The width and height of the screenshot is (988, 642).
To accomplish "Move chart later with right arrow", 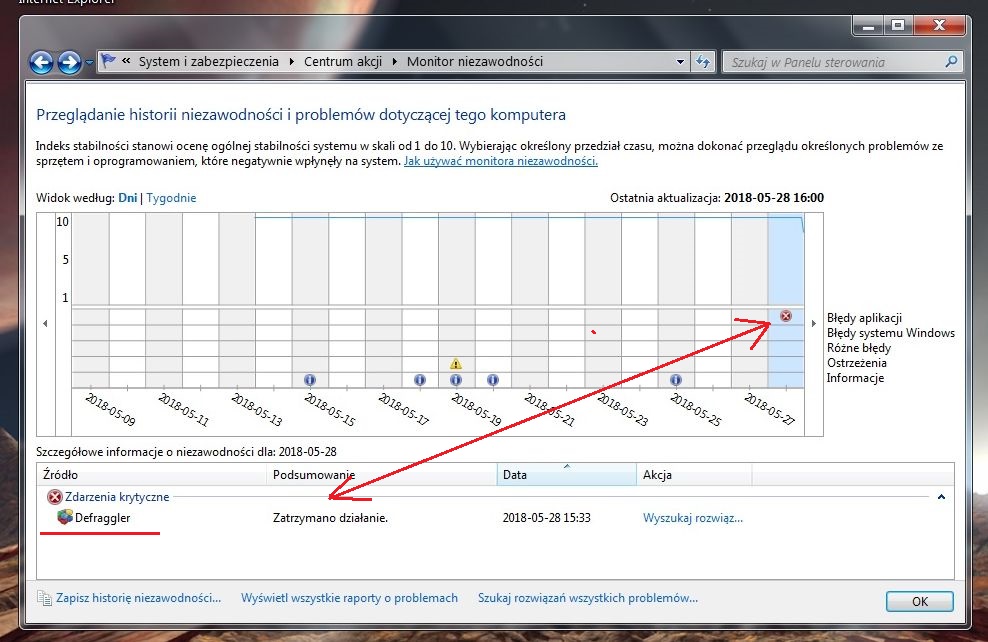I will coord(813,323).
